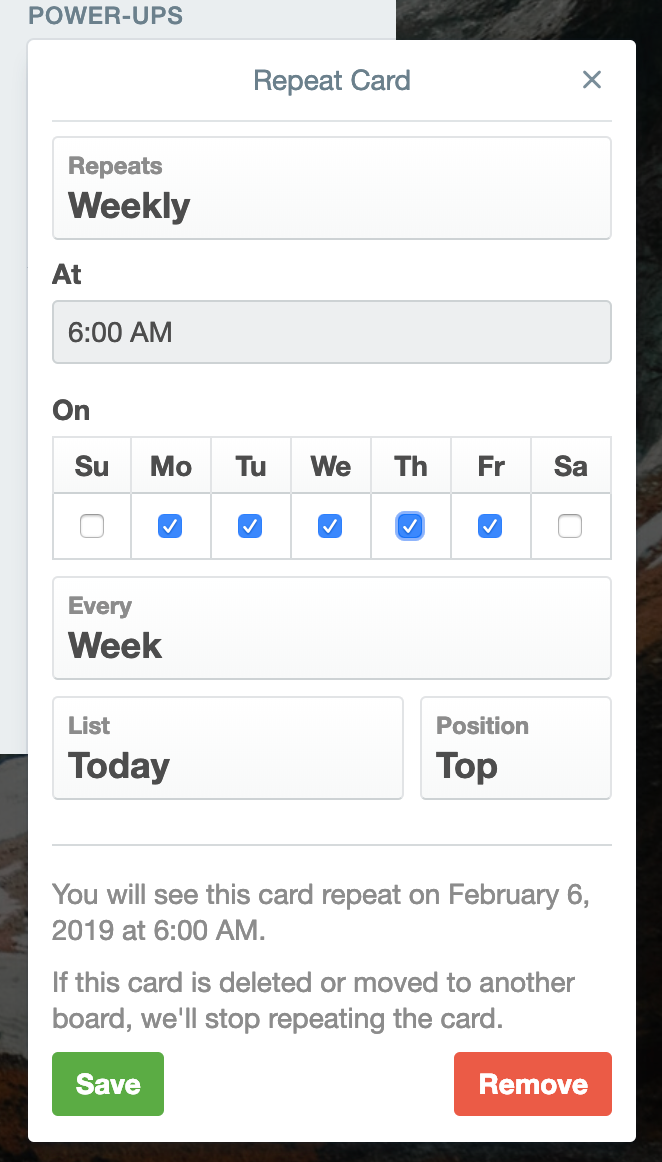The width and height of the screenshot is (662, 1162).
Task: Click the Repeat Card title
Action: point(332,80)
